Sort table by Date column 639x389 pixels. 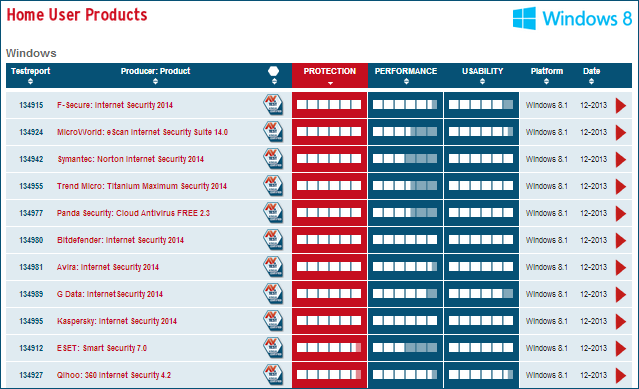(591, 75)
